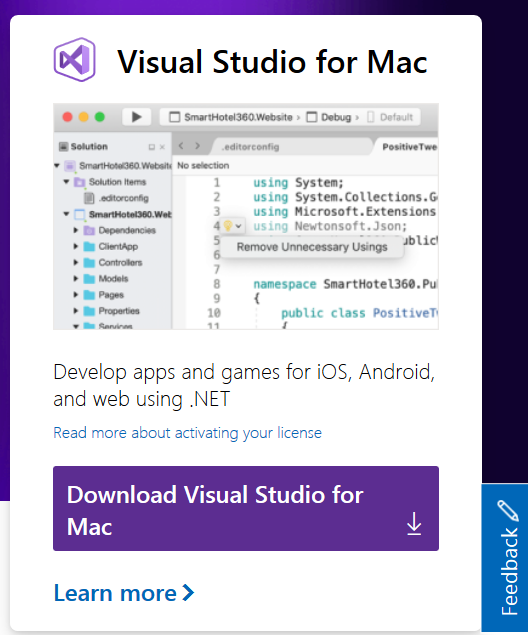This screenshot has height=635, width=528.
Task: Close the Solution pad via the x icon
Action: tap(162, 147)
